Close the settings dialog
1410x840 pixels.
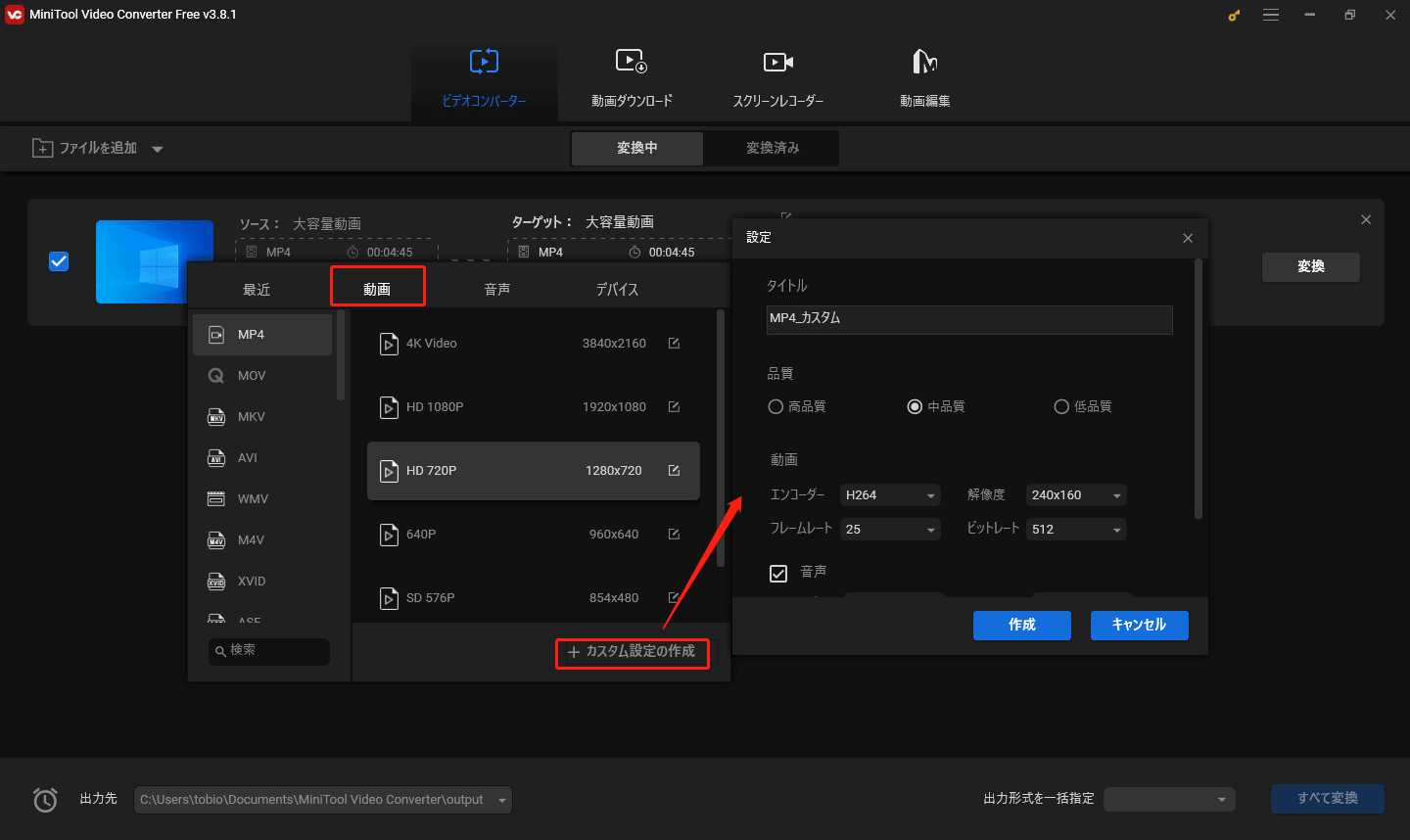[x=1188, y=238]
